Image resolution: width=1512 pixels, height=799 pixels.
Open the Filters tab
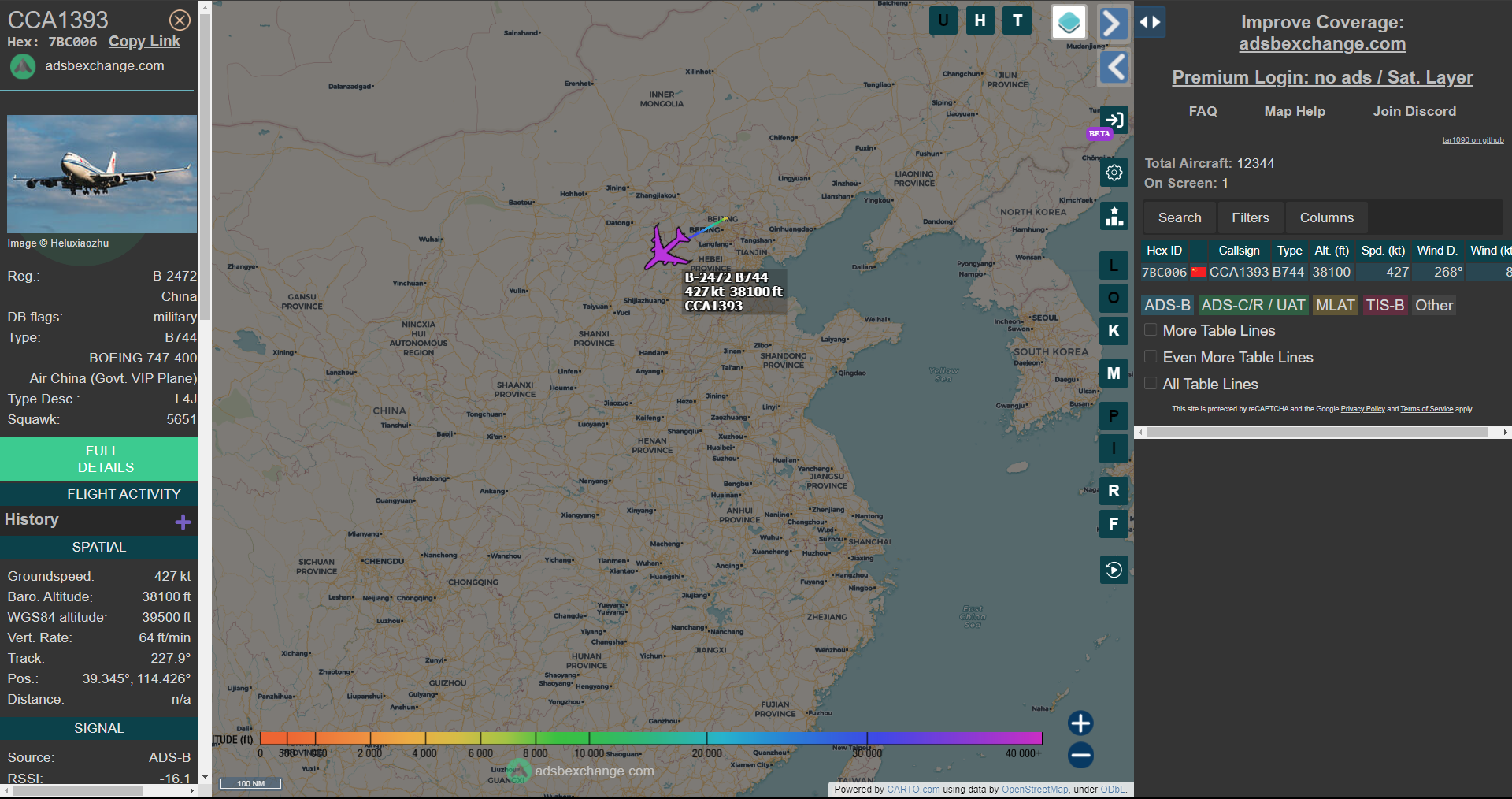(1251, 217)
